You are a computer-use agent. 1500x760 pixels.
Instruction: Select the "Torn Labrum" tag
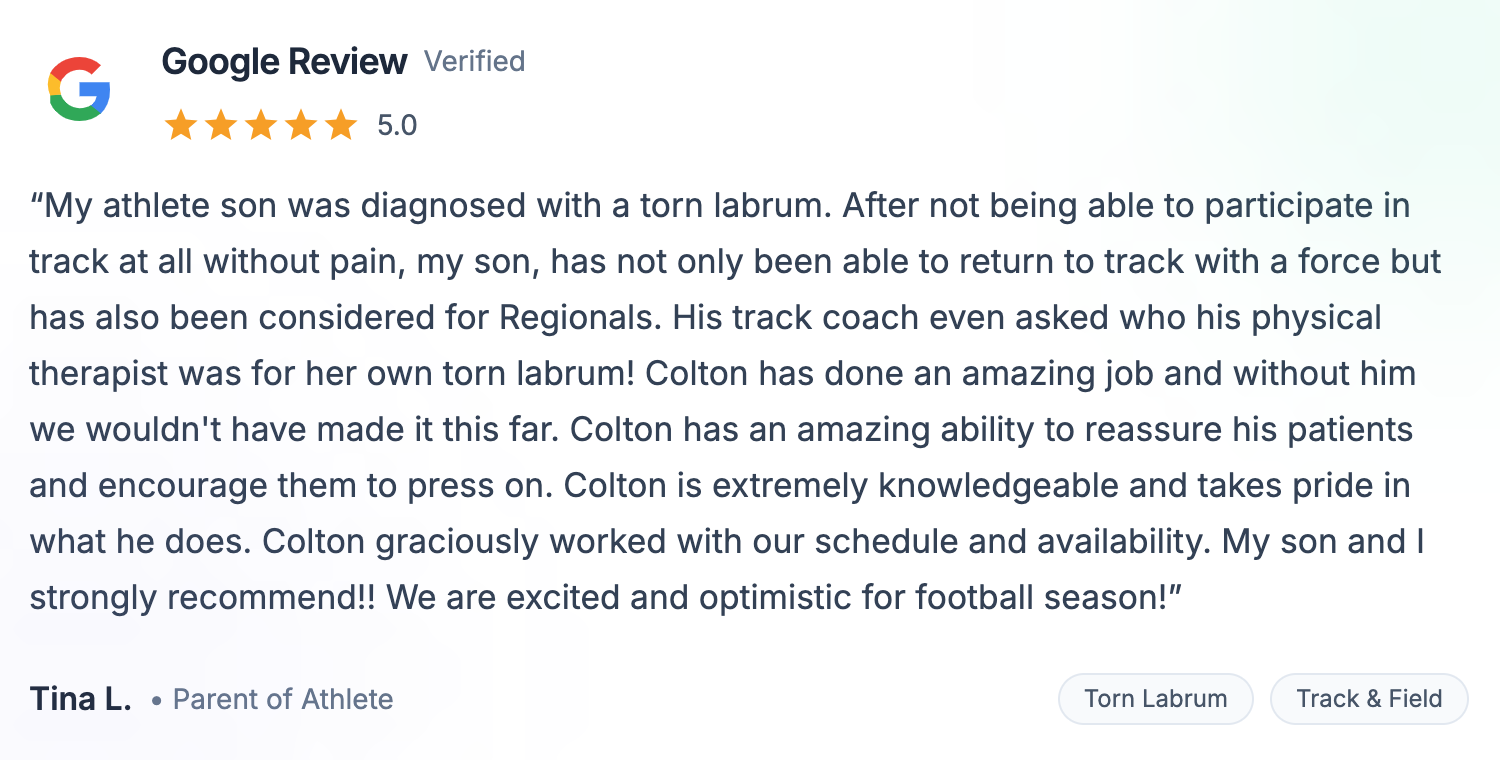[x=1155, y=698]
